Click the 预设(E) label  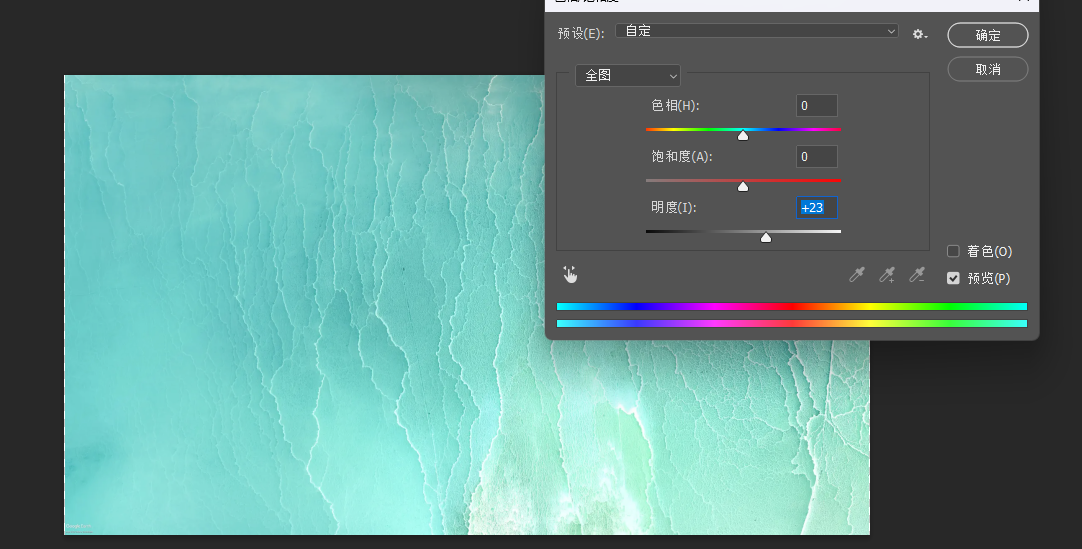[581, 33]
